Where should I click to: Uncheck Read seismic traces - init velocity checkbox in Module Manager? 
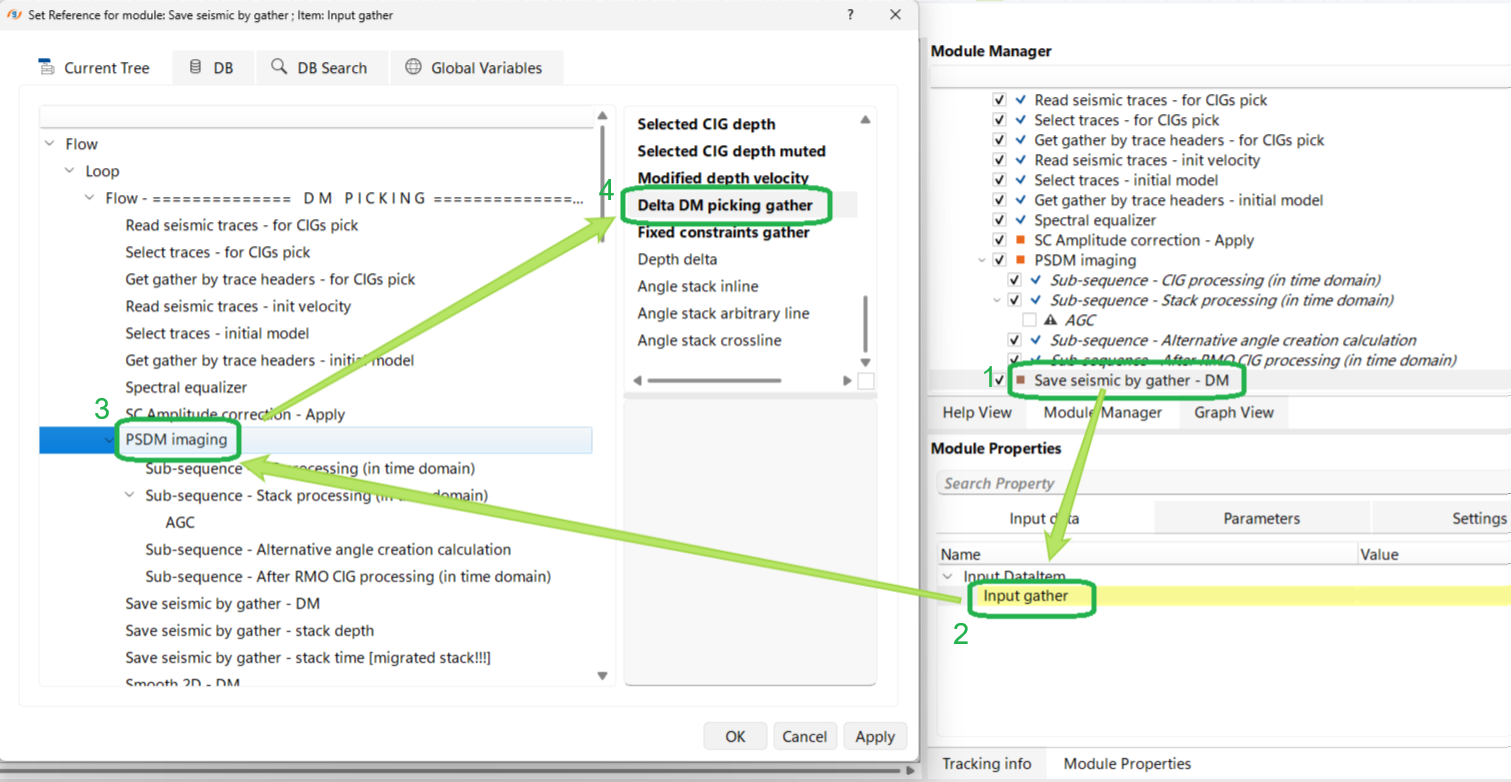[999, 160]
